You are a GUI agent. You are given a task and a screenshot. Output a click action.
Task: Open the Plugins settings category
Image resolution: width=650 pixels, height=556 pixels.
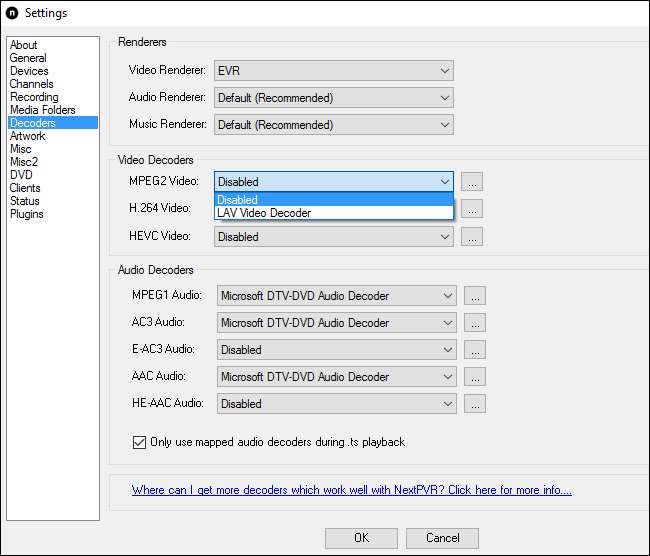27,214
